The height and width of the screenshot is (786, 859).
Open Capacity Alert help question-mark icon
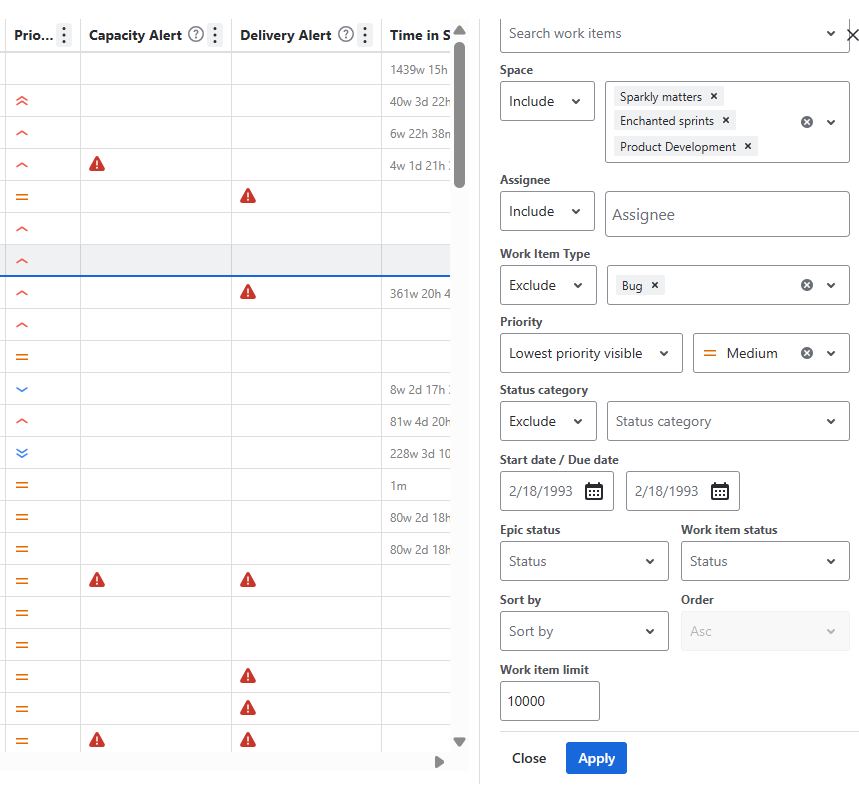[196, 35]
